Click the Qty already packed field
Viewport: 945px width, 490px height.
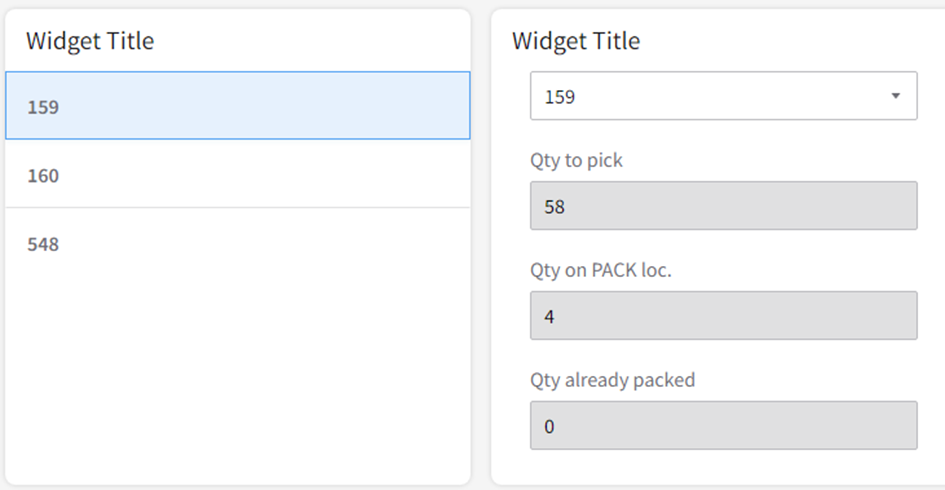pos(722,426)
